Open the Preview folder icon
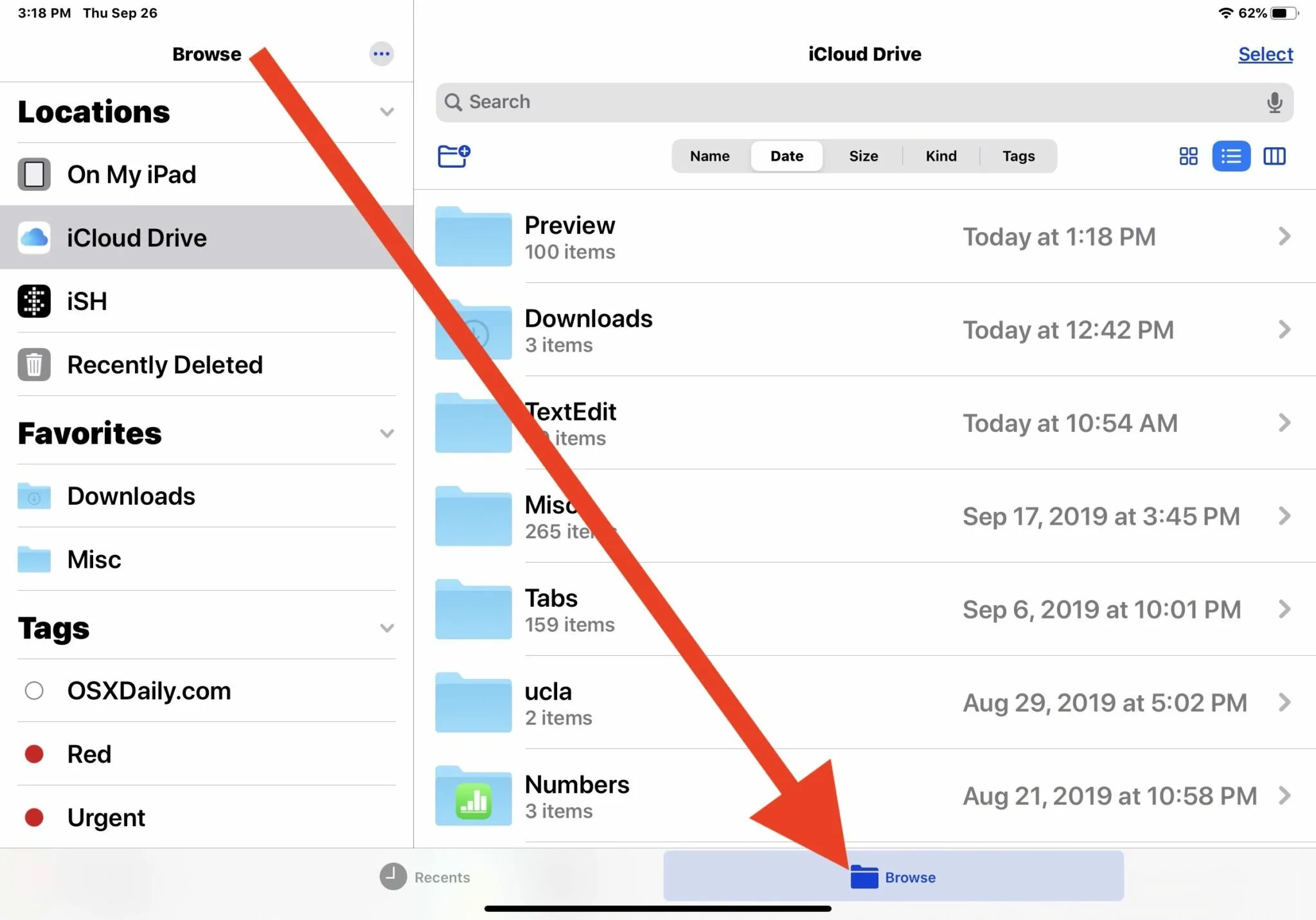The height and width of the screenshot is (920, 1316). click(473, 236)
